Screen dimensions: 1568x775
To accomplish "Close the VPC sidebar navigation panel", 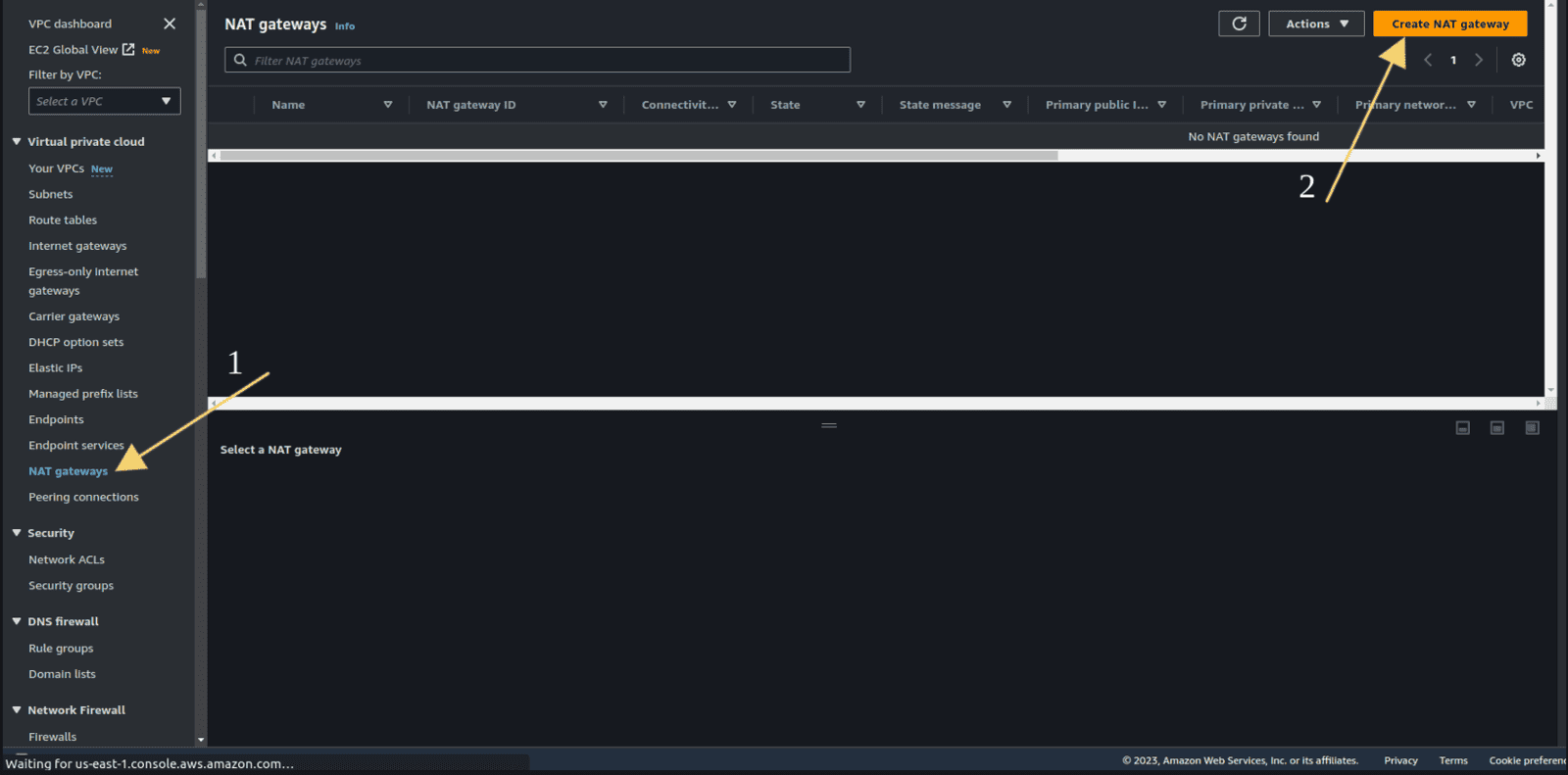I will click(170, 24).
